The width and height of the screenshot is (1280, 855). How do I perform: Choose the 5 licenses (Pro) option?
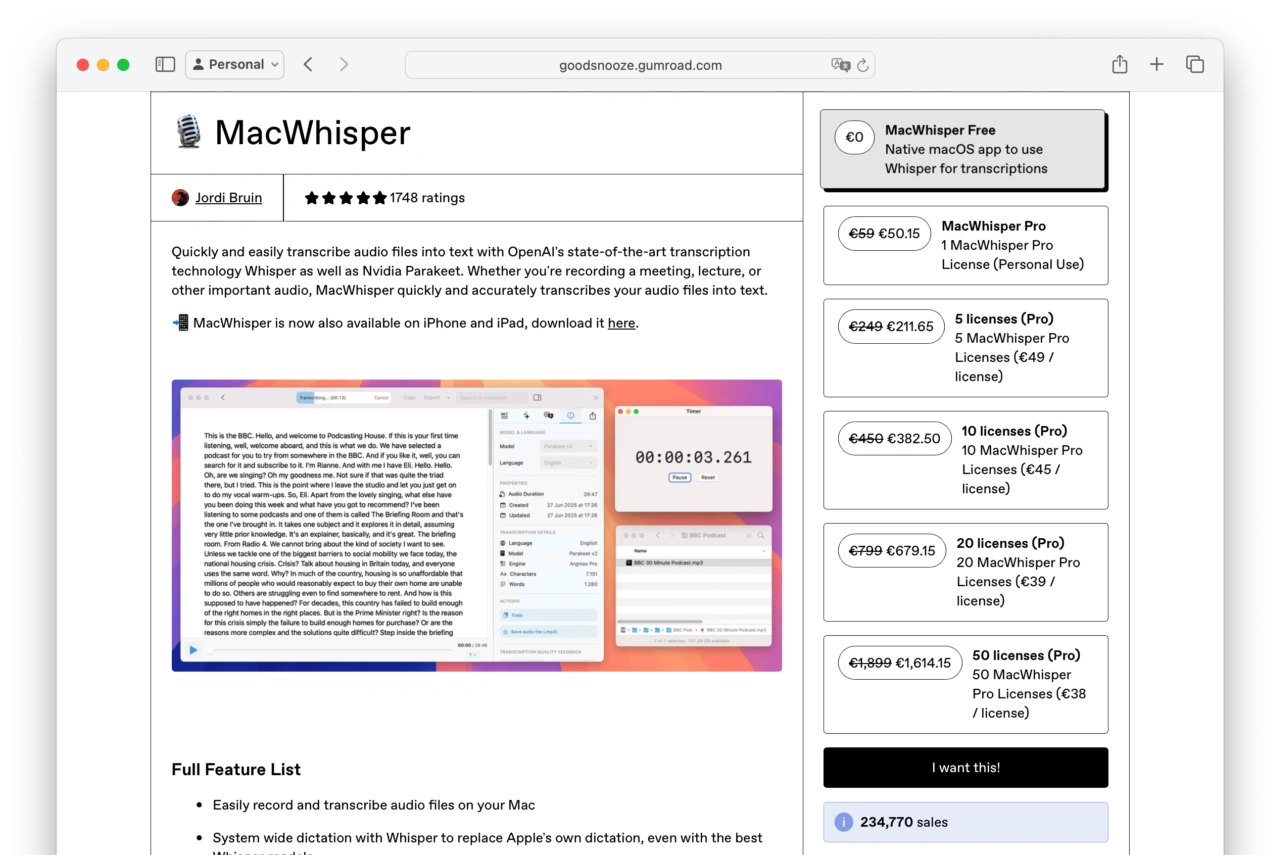pos(965,347)
